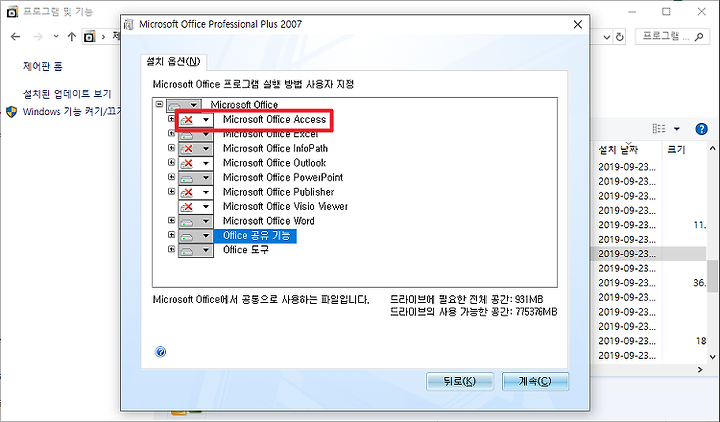Select Office 도구 in the tree
The width and height of the screenshot is (720, 422).
pos(246,250)
